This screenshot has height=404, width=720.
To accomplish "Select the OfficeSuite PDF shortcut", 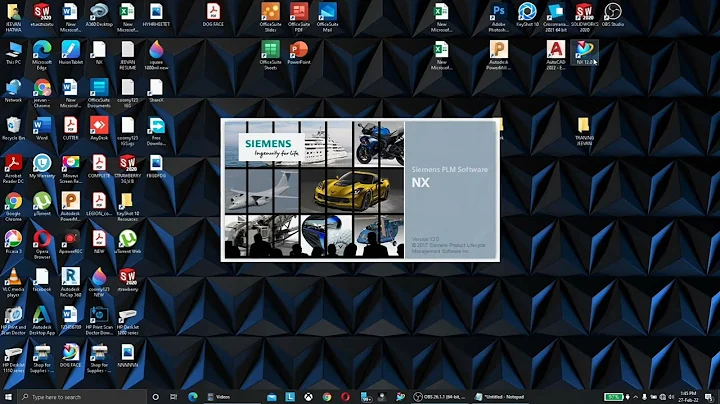I will click(299, 17).
